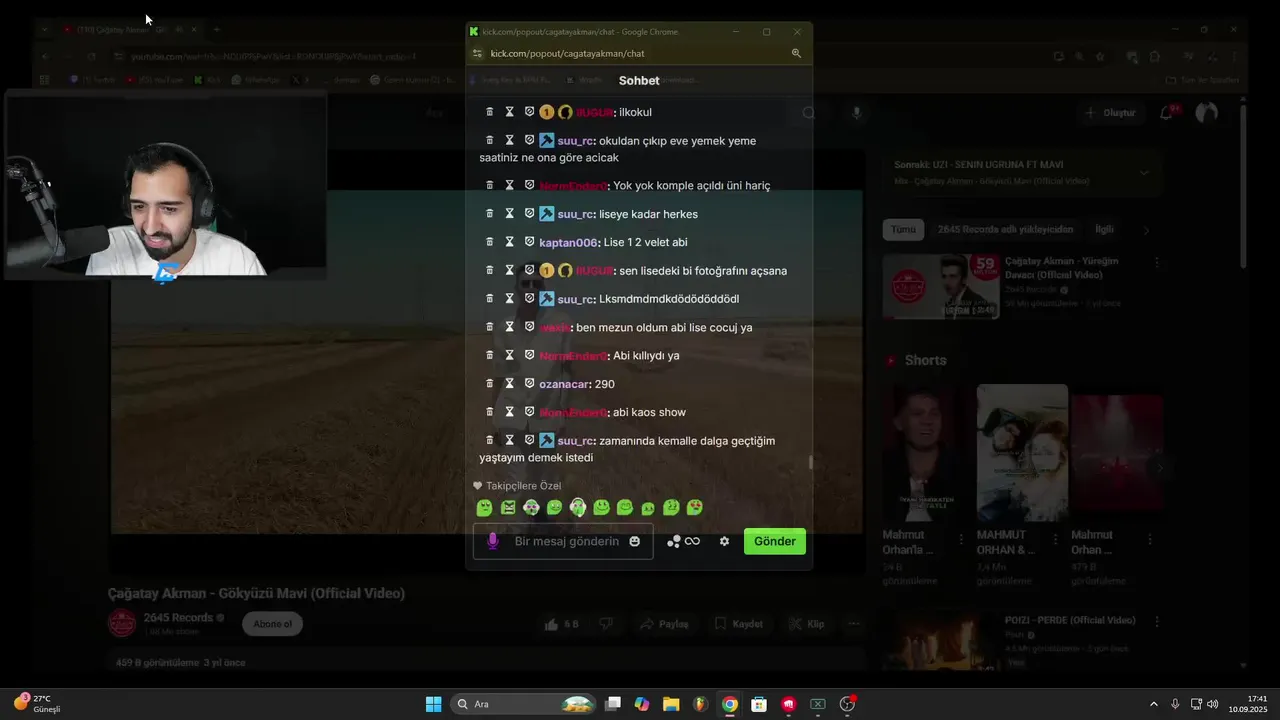Show more filter chips arrow on YouTube

click(x=1146, y=230)
